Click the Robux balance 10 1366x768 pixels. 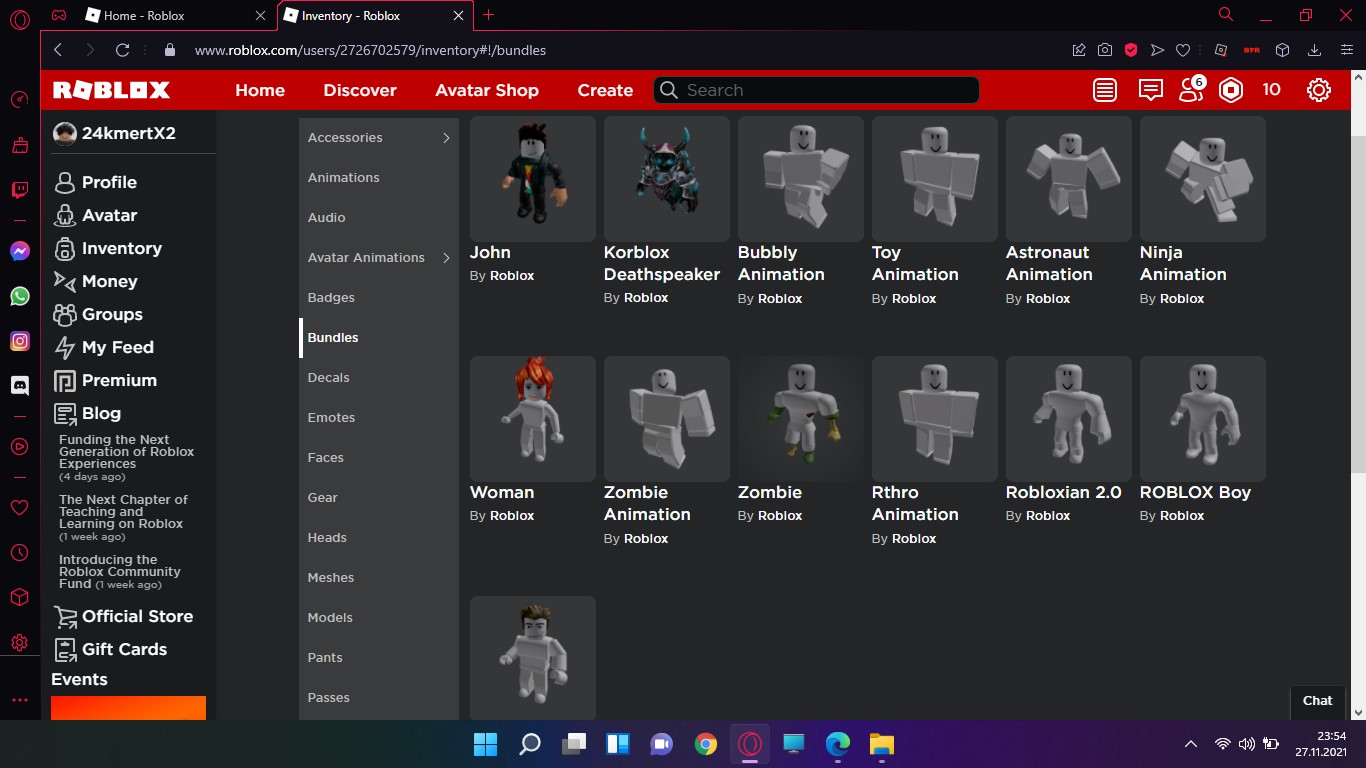[x=1271, y=90]
